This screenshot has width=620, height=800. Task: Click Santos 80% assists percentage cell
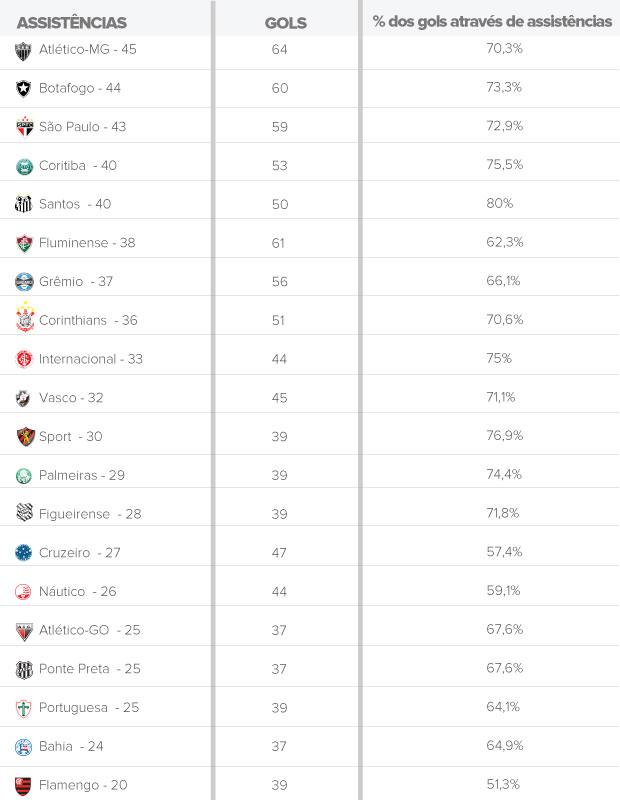(x=500, y=203)
